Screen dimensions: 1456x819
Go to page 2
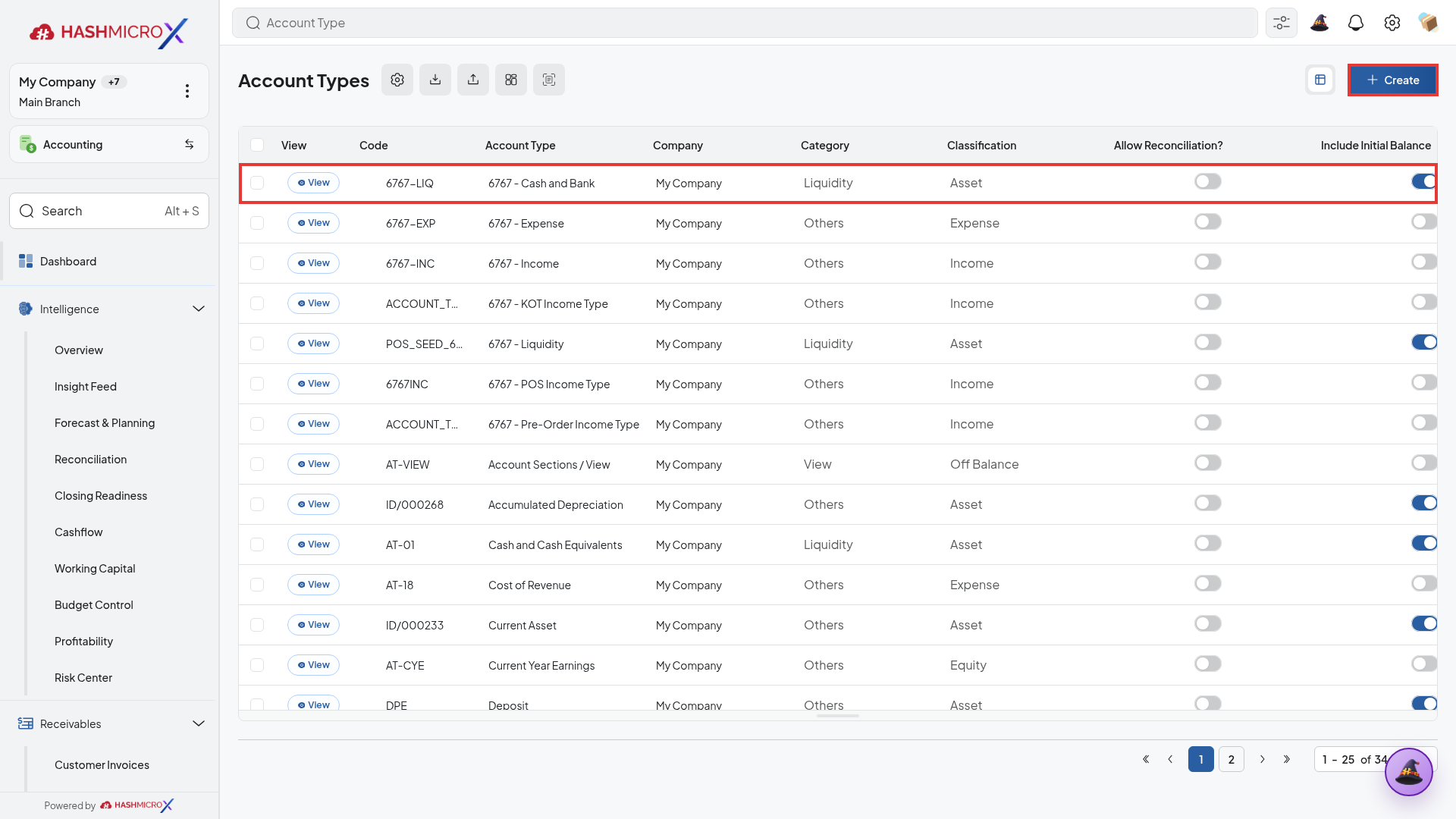pyautogui.click(x=1232, y=759)
